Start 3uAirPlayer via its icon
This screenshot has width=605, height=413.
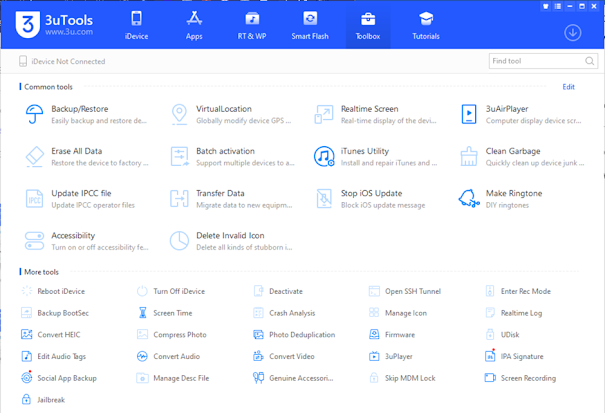pyautogui.click(x=469, y=114)
